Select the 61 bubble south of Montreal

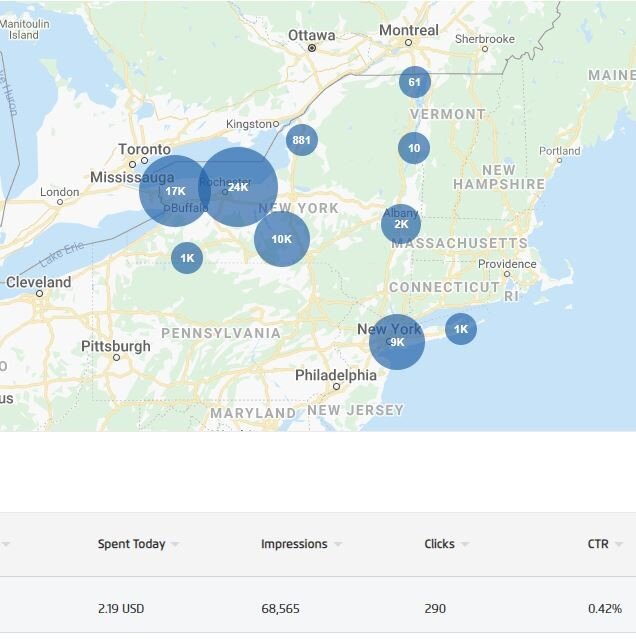[x=414, y=82]
